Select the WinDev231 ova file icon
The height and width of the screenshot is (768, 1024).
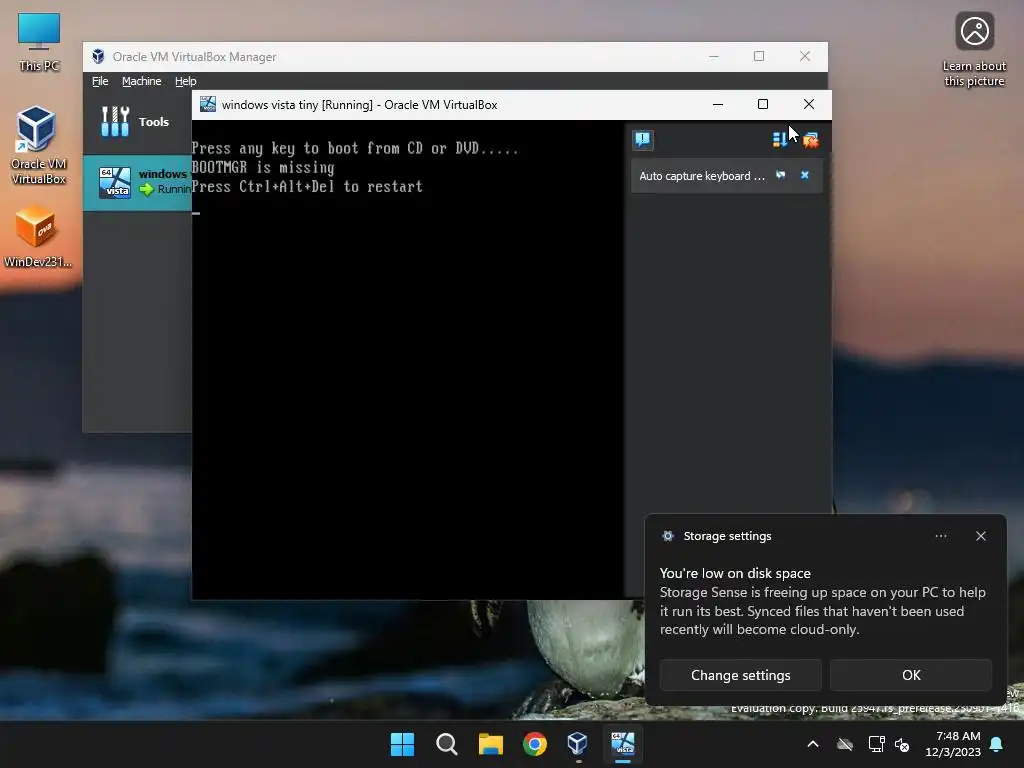(37, 236)
